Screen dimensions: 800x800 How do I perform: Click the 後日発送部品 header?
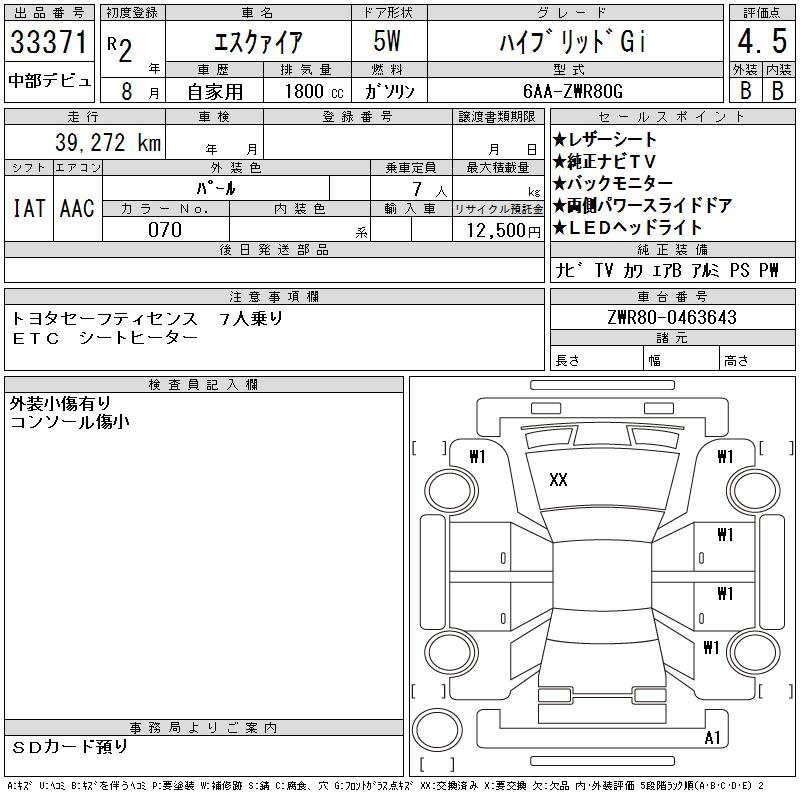point(274,249)
